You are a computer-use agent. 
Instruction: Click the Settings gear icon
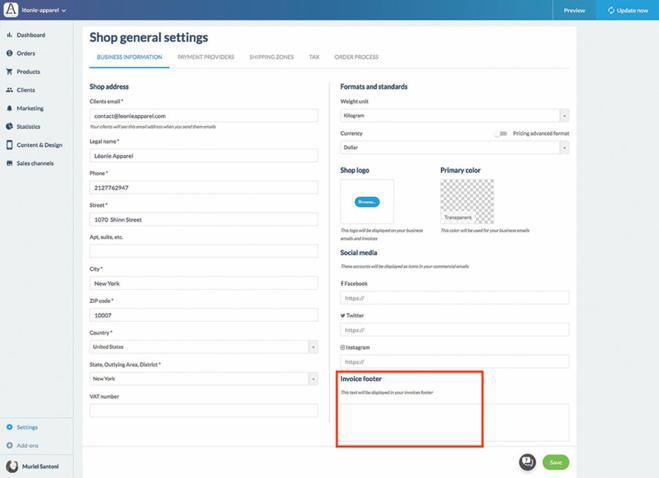[9, 427]
